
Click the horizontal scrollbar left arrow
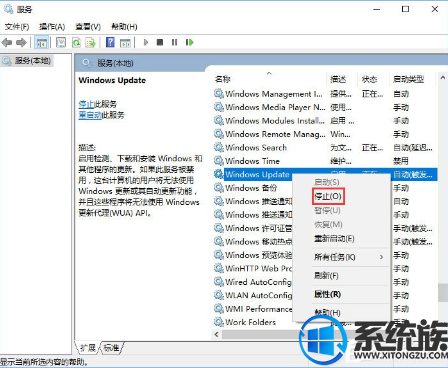[x=217, y=334]
